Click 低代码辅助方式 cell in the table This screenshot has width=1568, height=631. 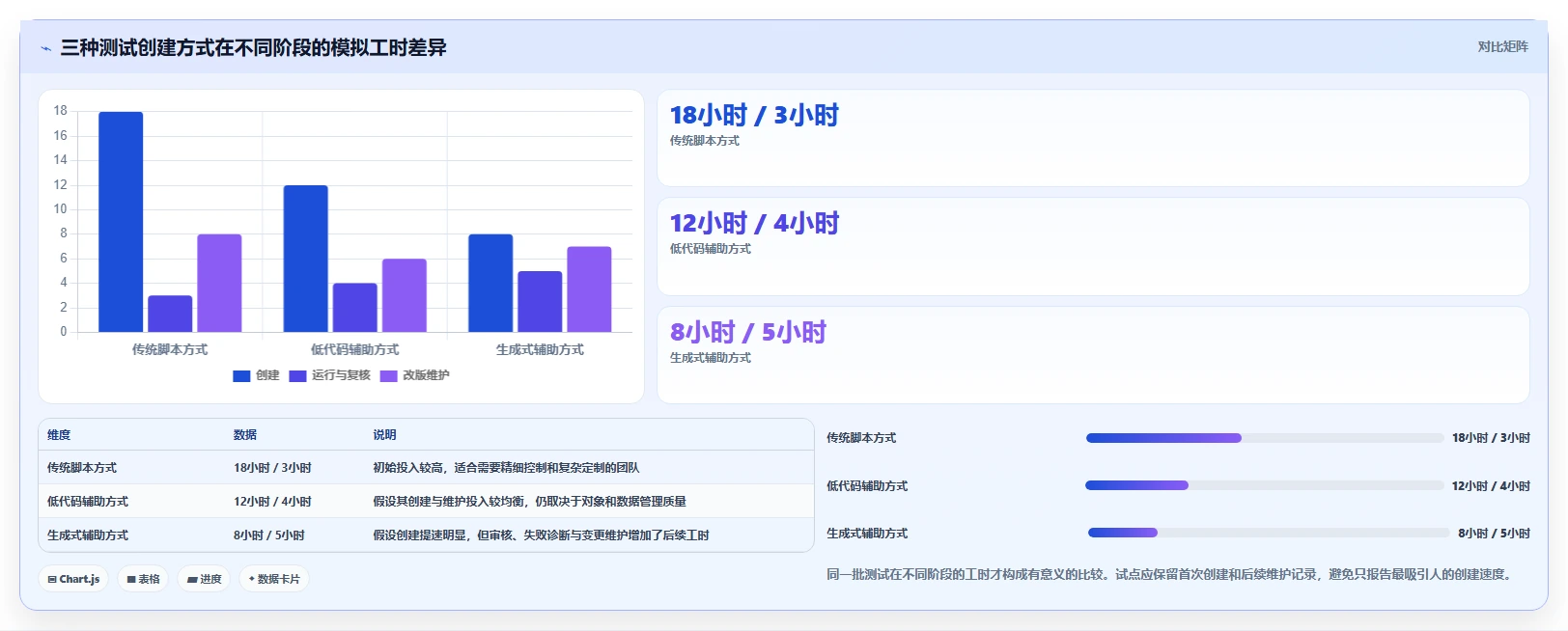tap(88, 502)
